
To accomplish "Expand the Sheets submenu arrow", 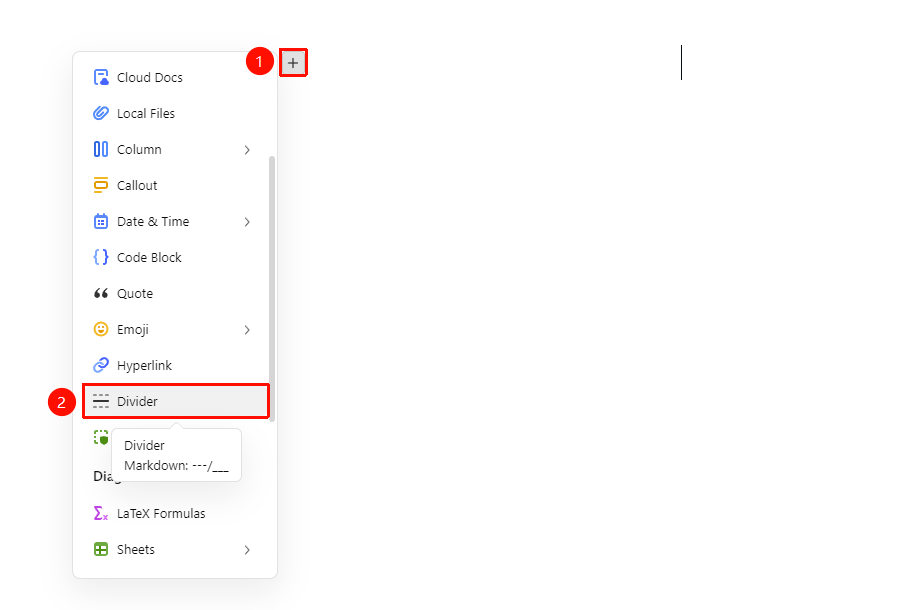I will pyautogui.click(x=247, y=550).
